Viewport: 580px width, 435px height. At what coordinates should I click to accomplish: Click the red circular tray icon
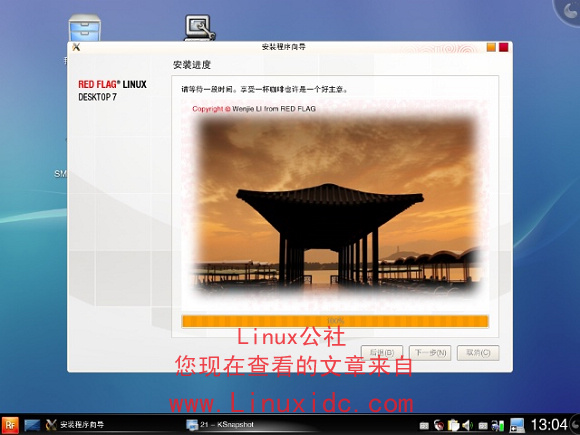[439, 425]
